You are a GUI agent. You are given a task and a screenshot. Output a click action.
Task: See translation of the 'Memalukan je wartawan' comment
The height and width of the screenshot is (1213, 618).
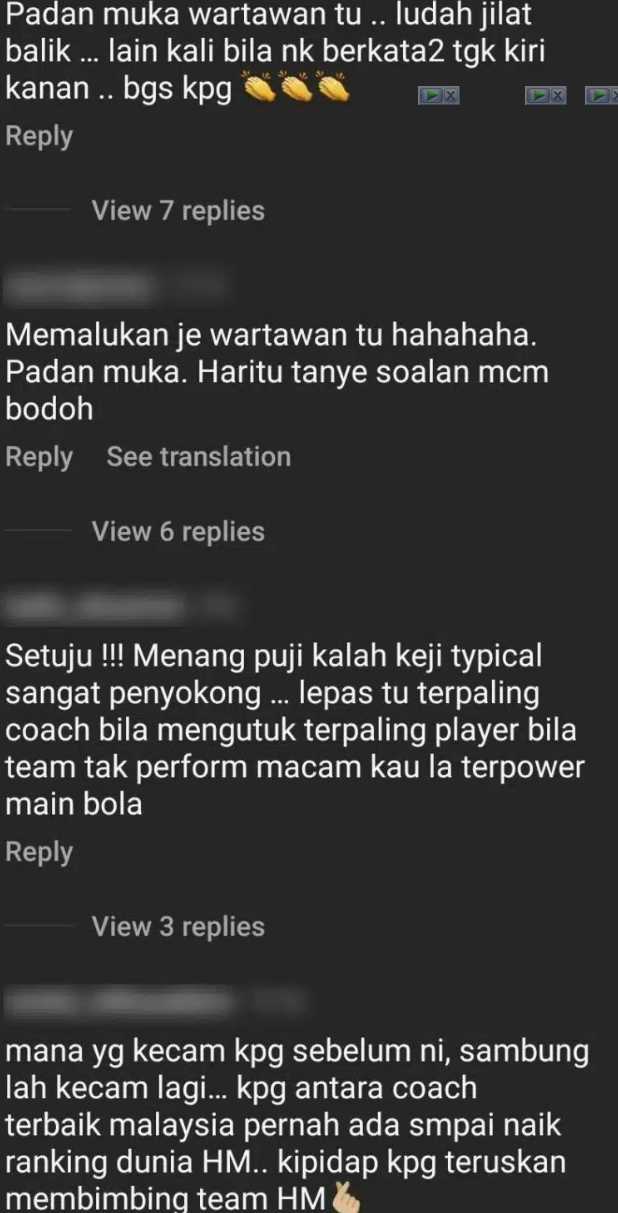click(x=199, y=457)
